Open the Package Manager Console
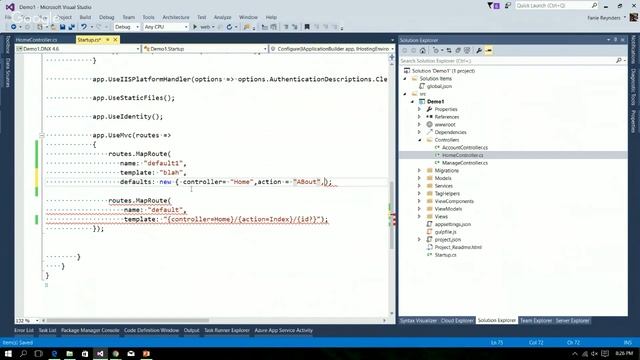This screenshot has height=360, width=640. (90, 330)
